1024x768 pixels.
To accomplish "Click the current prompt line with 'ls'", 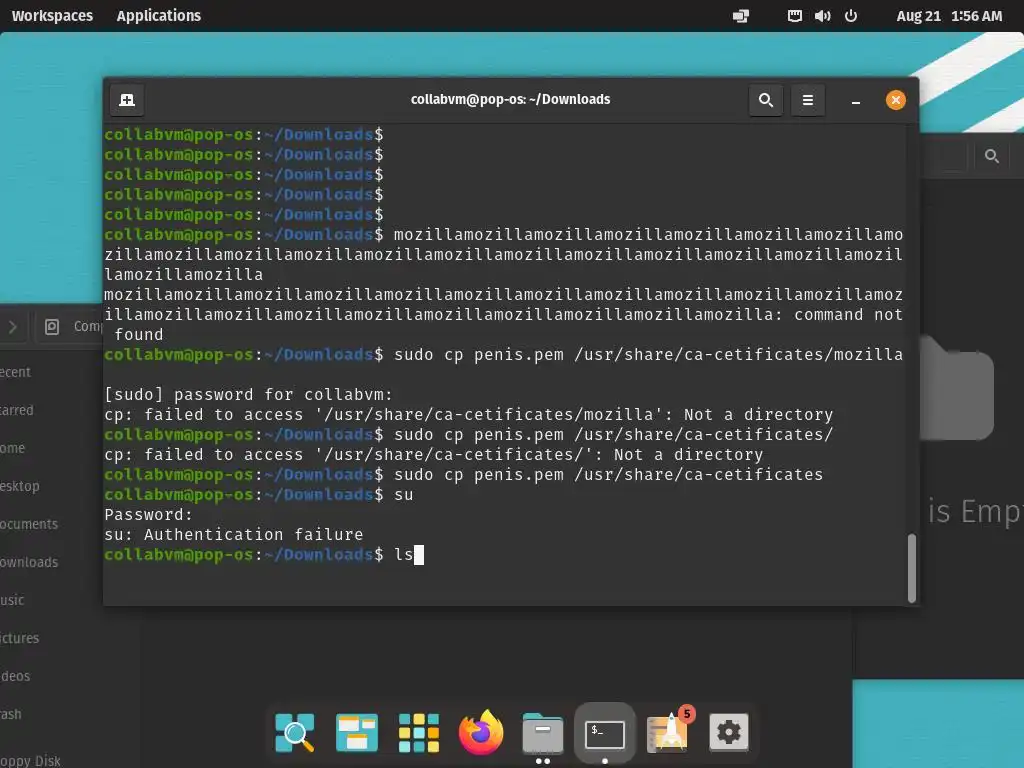I will 264,554.
